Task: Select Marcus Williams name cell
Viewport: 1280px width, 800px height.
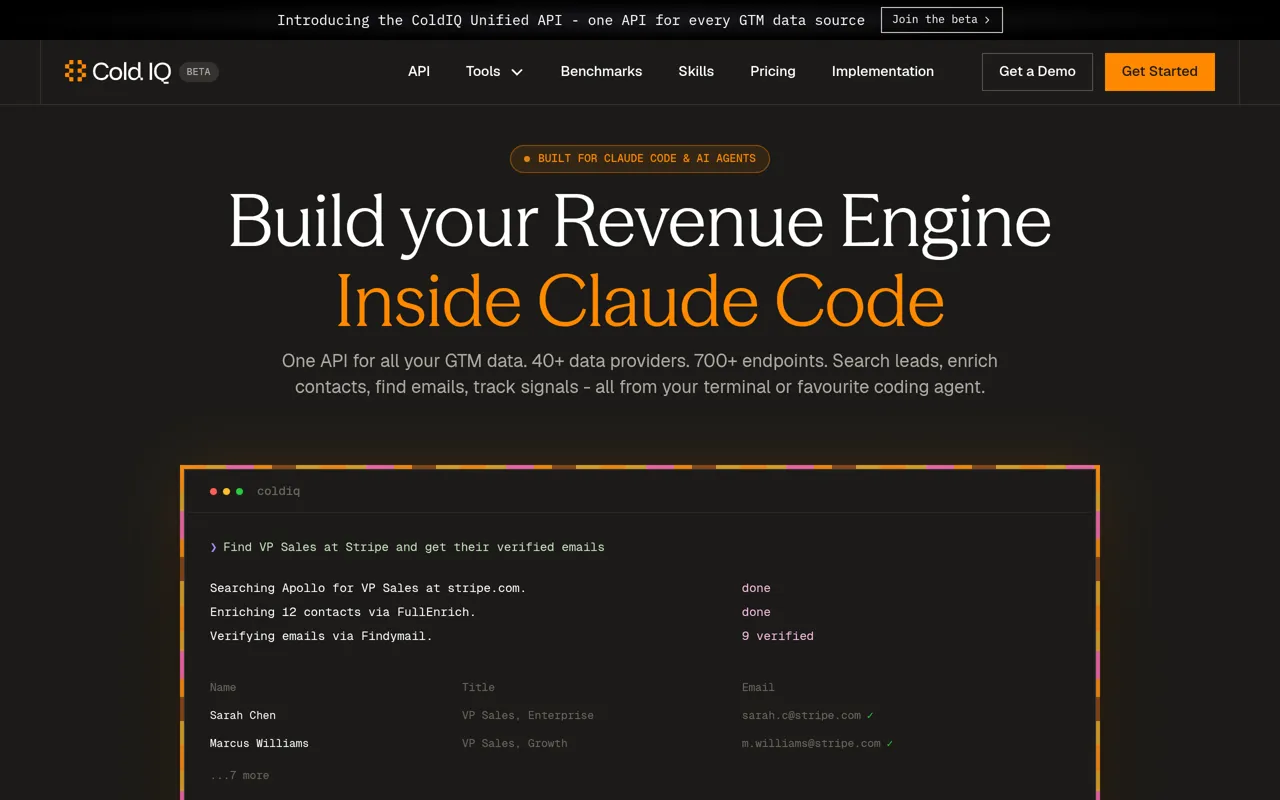Action: [259, 743]
